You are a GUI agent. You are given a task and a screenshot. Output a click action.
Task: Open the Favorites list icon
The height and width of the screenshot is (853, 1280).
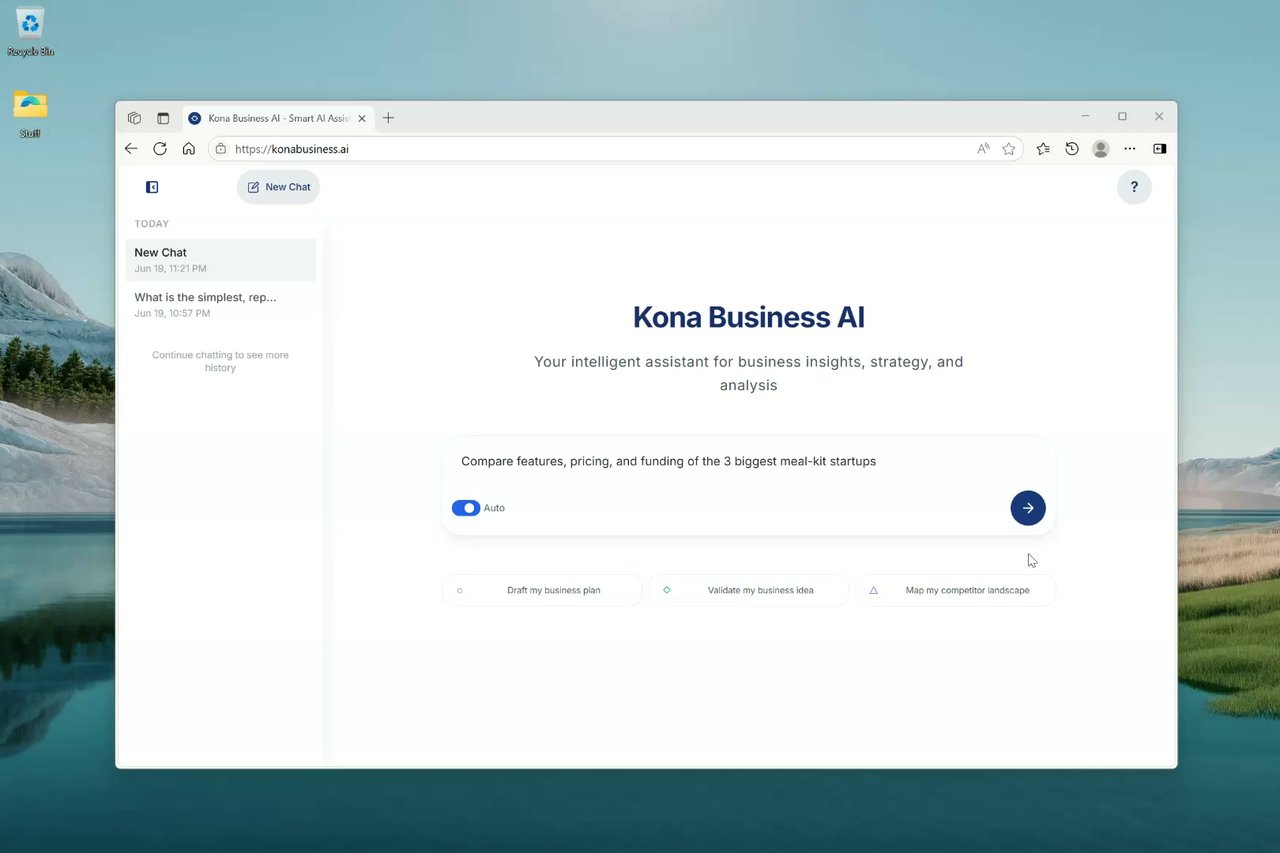pyautogui.click(x=1043, y=149)
